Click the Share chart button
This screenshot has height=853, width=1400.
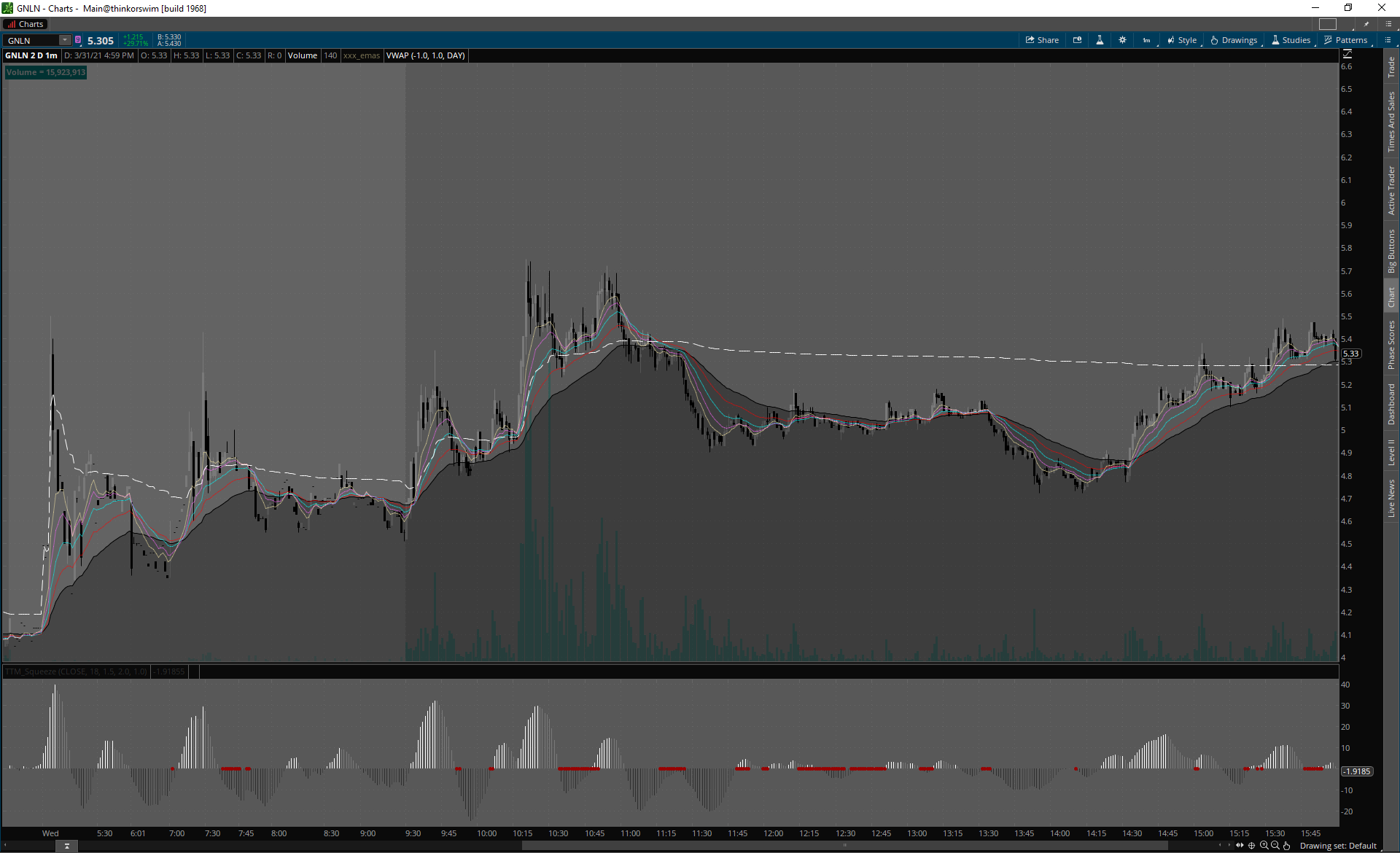(1042, 40)
